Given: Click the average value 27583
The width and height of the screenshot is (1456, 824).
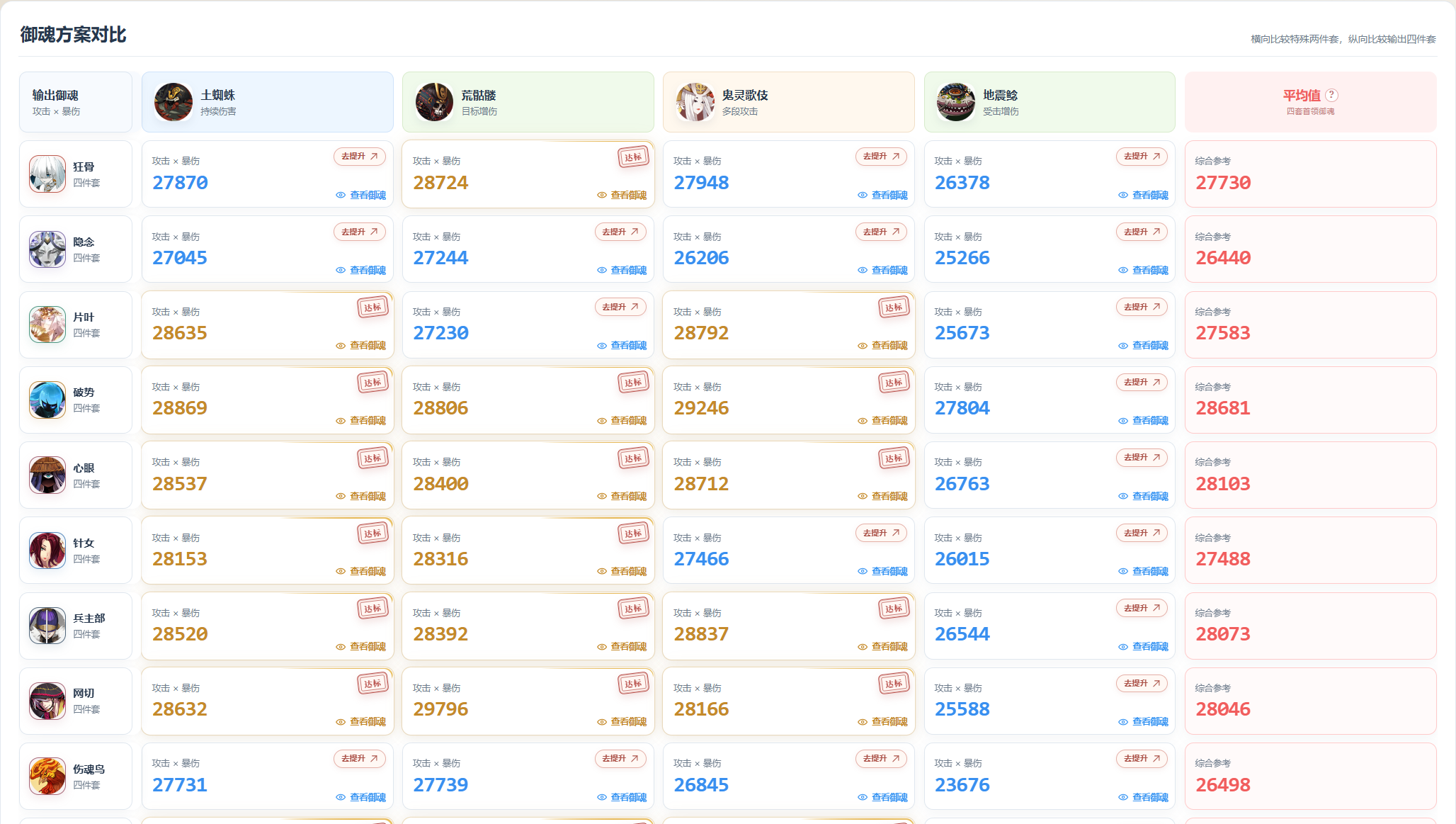Looking at the screenshot, I should [x=1223, y=333].
